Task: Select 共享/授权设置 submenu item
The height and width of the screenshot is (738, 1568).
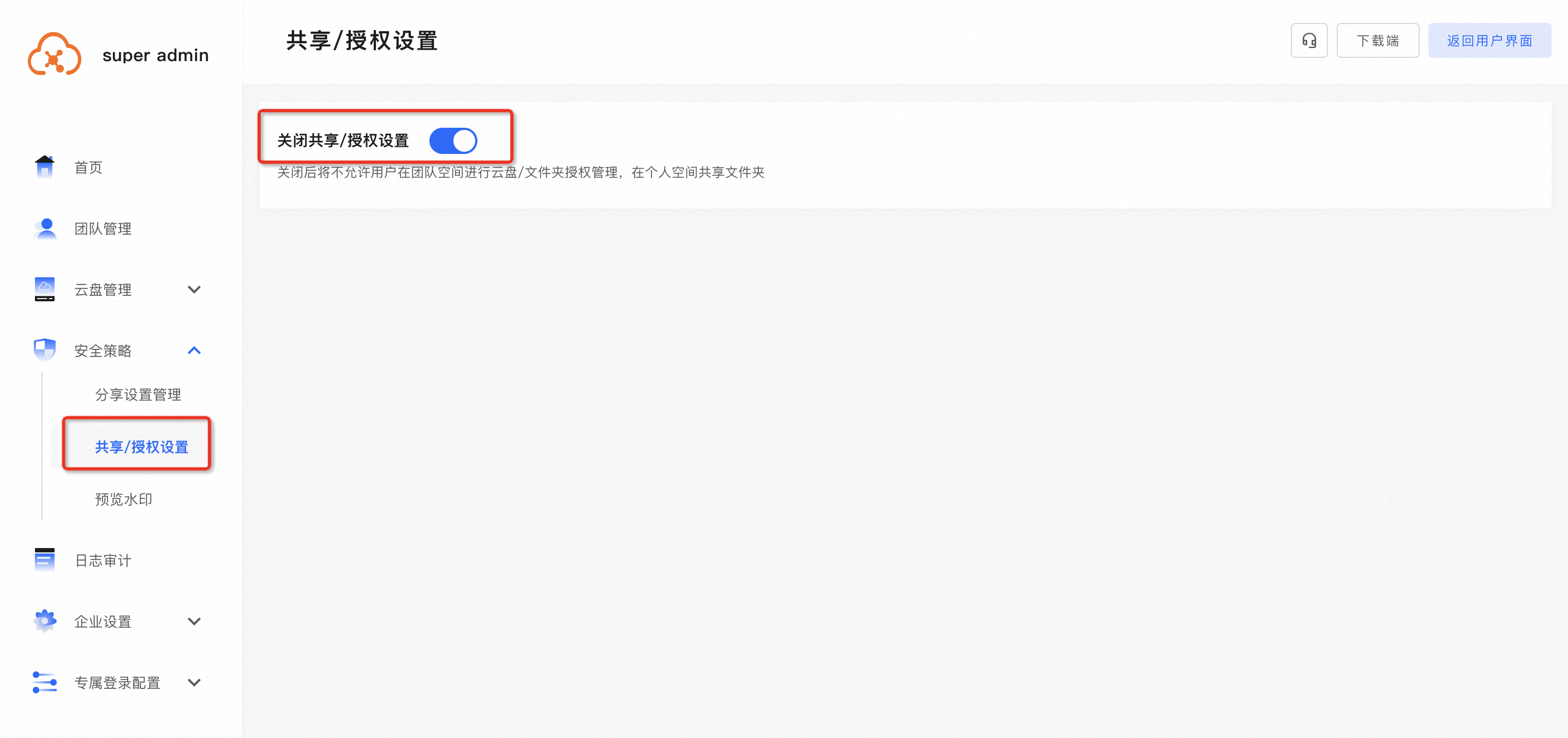Action: point(142,447)
